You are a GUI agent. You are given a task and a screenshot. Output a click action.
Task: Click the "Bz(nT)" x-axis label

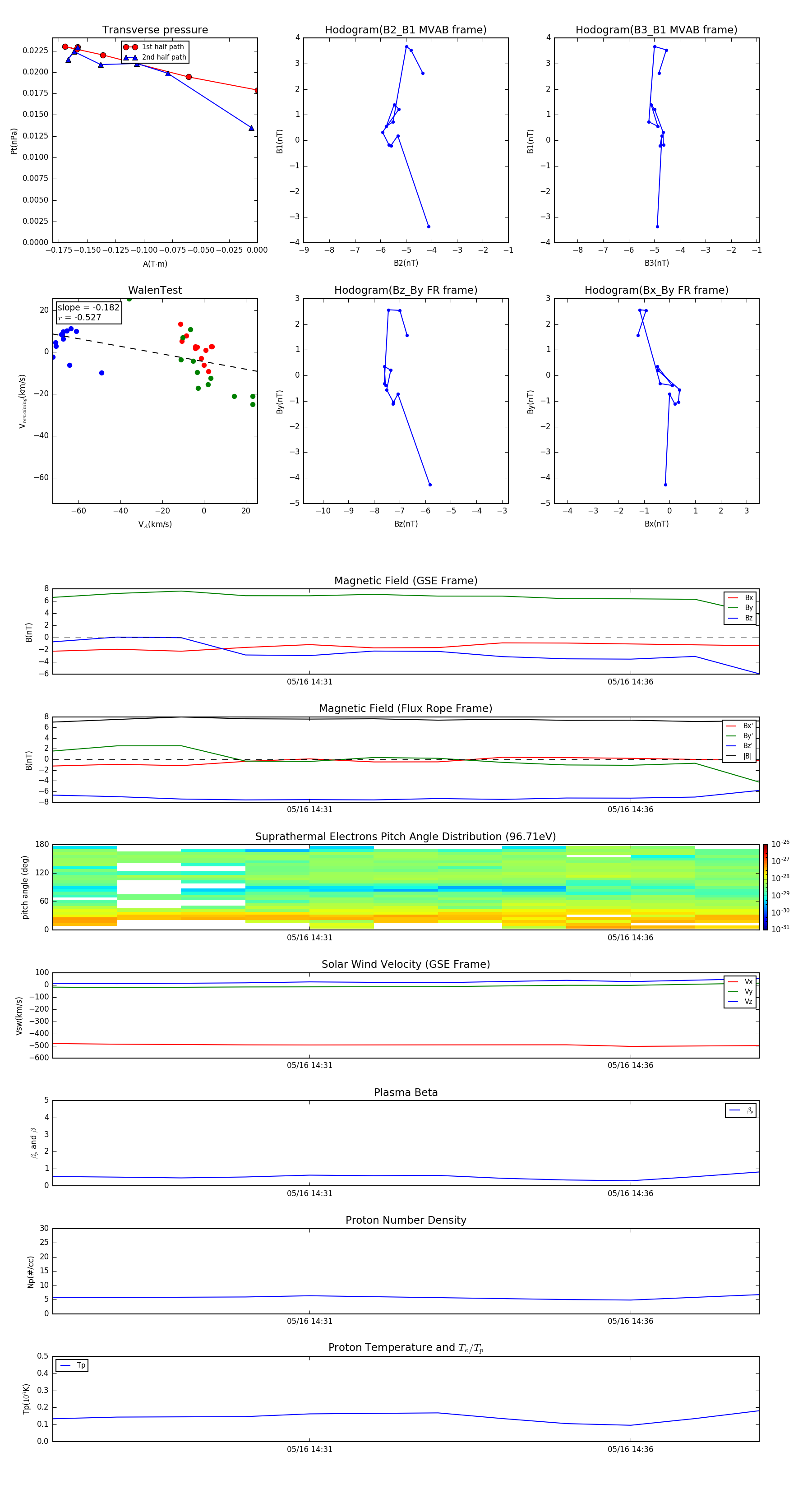coord(406,524)
